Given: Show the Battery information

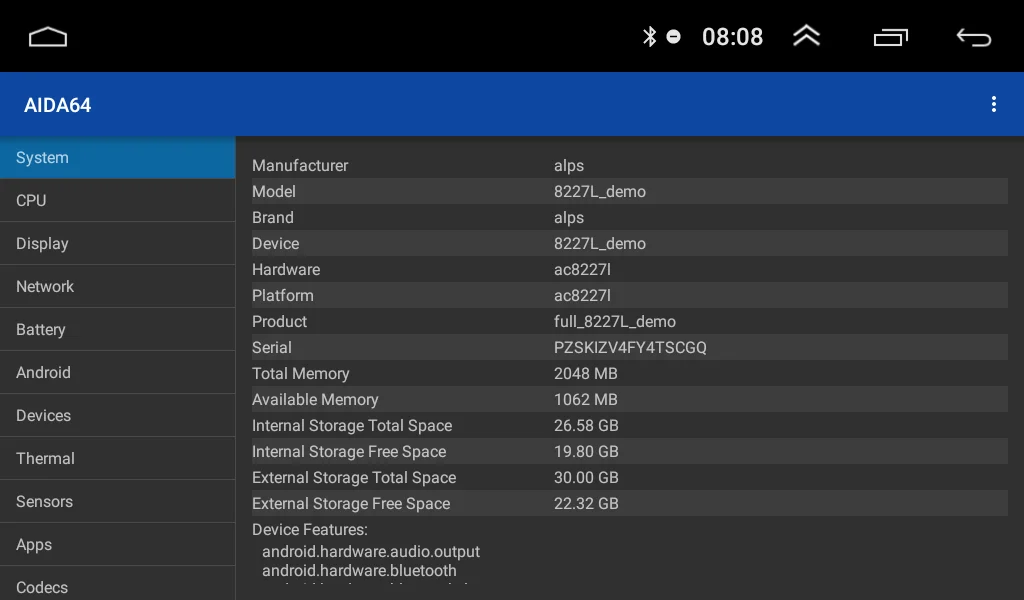Looking at the screenshot, I should (117, 330).
